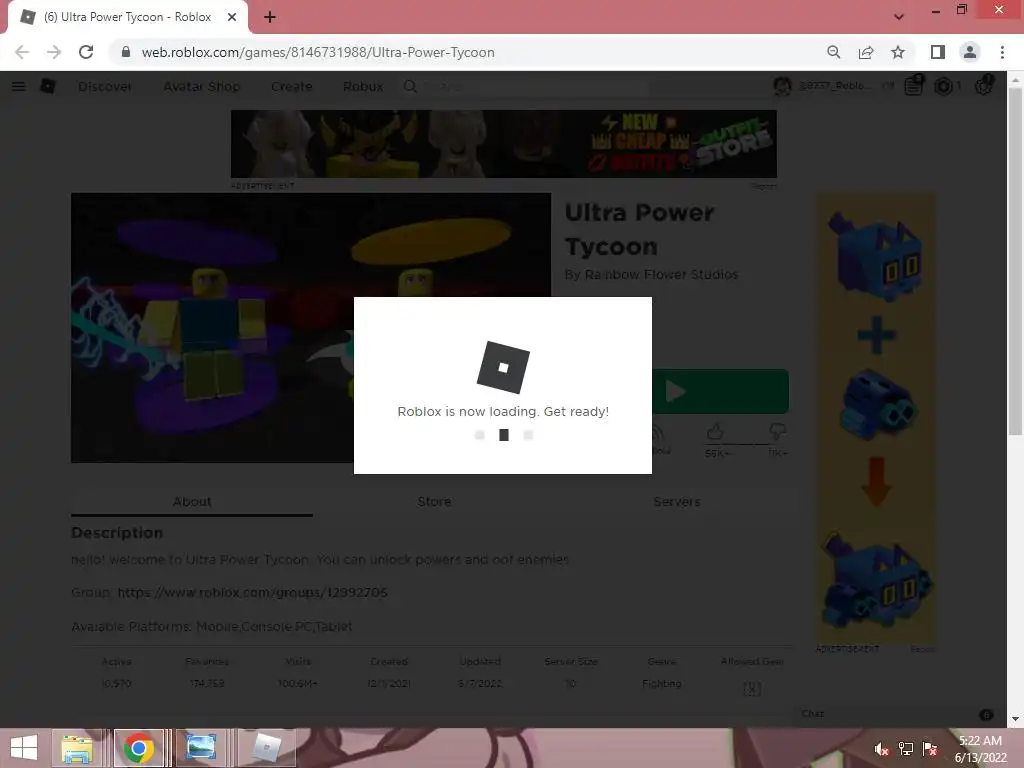Viewport: 1024px width, 768px height.
Task: Click the Roblox logo in loading dialog
Action: point(503,367)
